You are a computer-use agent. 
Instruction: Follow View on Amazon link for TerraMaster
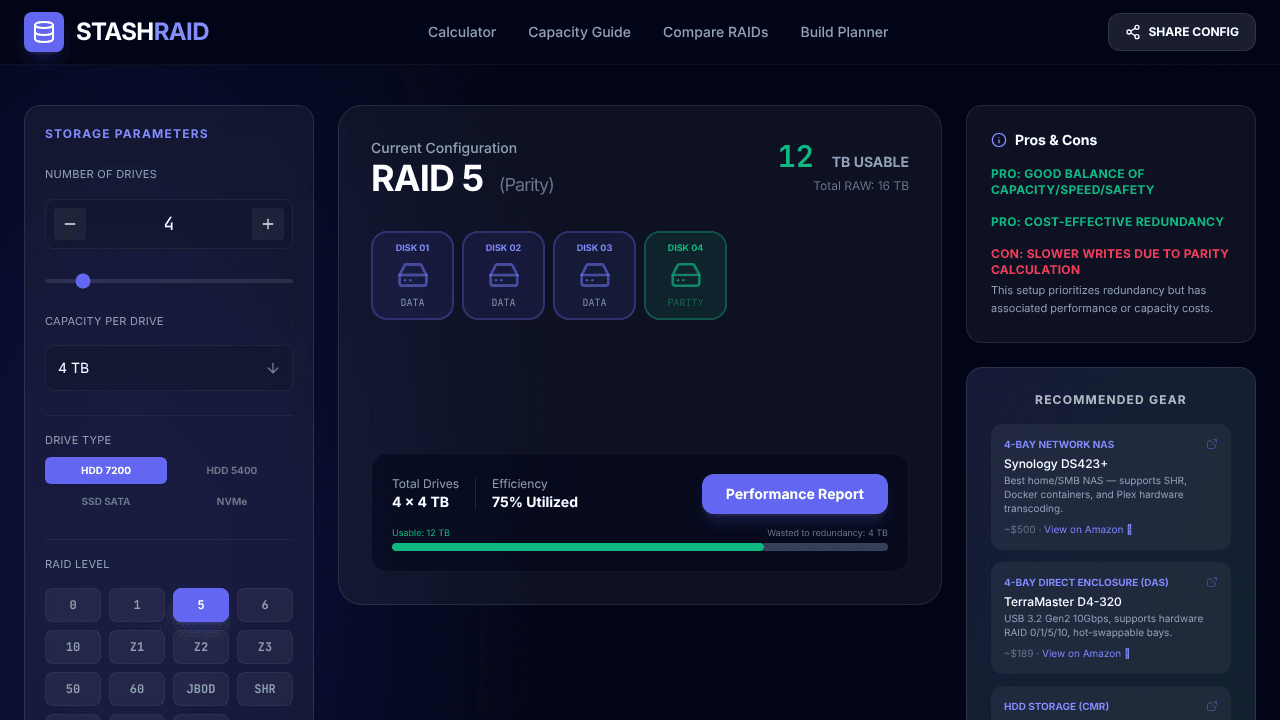1085,653
